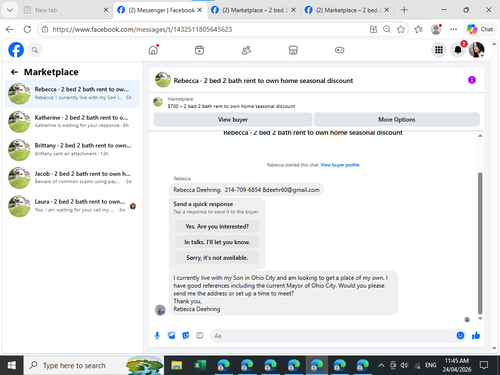Go back with the browser back arrow
The width and height of the screenshot is (500, 375).
[x=10, y=29]
